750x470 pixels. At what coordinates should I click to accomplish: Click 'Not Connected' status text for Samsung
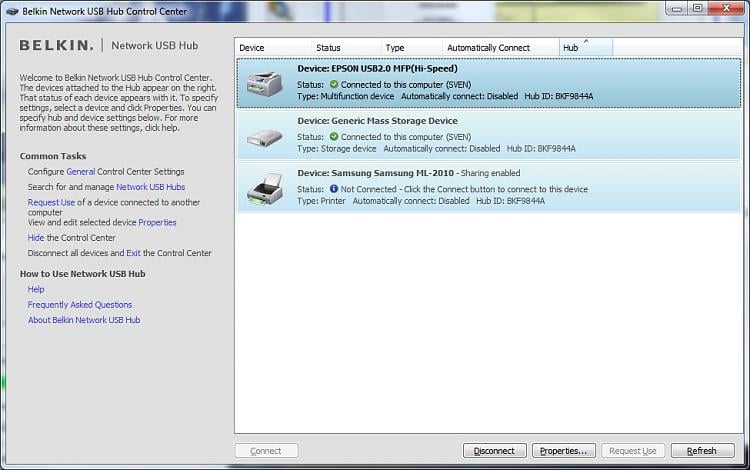click(x=368, y=189)
